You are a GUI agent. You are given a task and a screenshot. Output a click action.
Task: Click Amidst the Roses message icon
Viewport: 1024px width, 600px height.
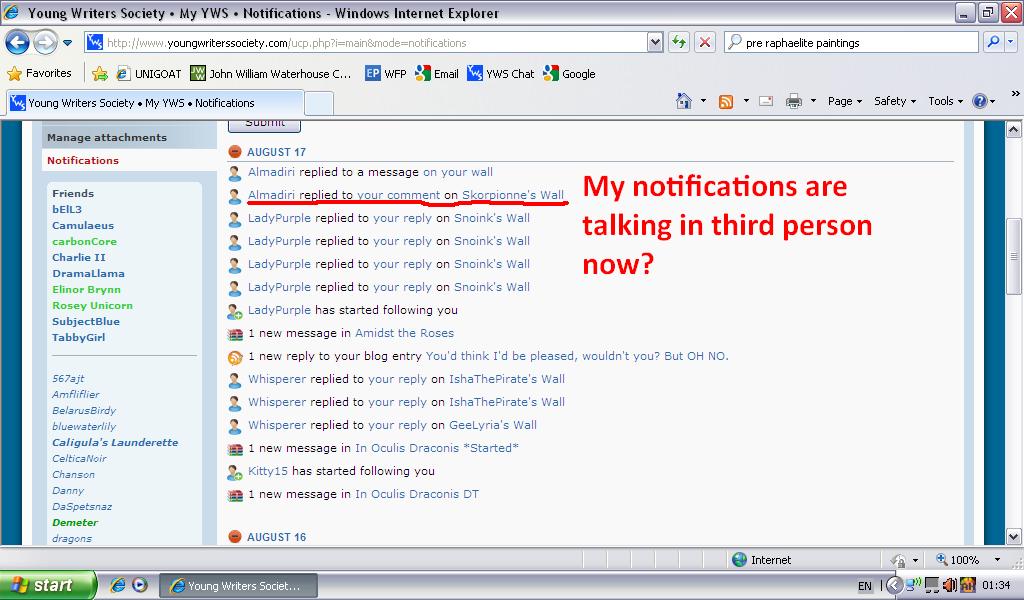235,334
